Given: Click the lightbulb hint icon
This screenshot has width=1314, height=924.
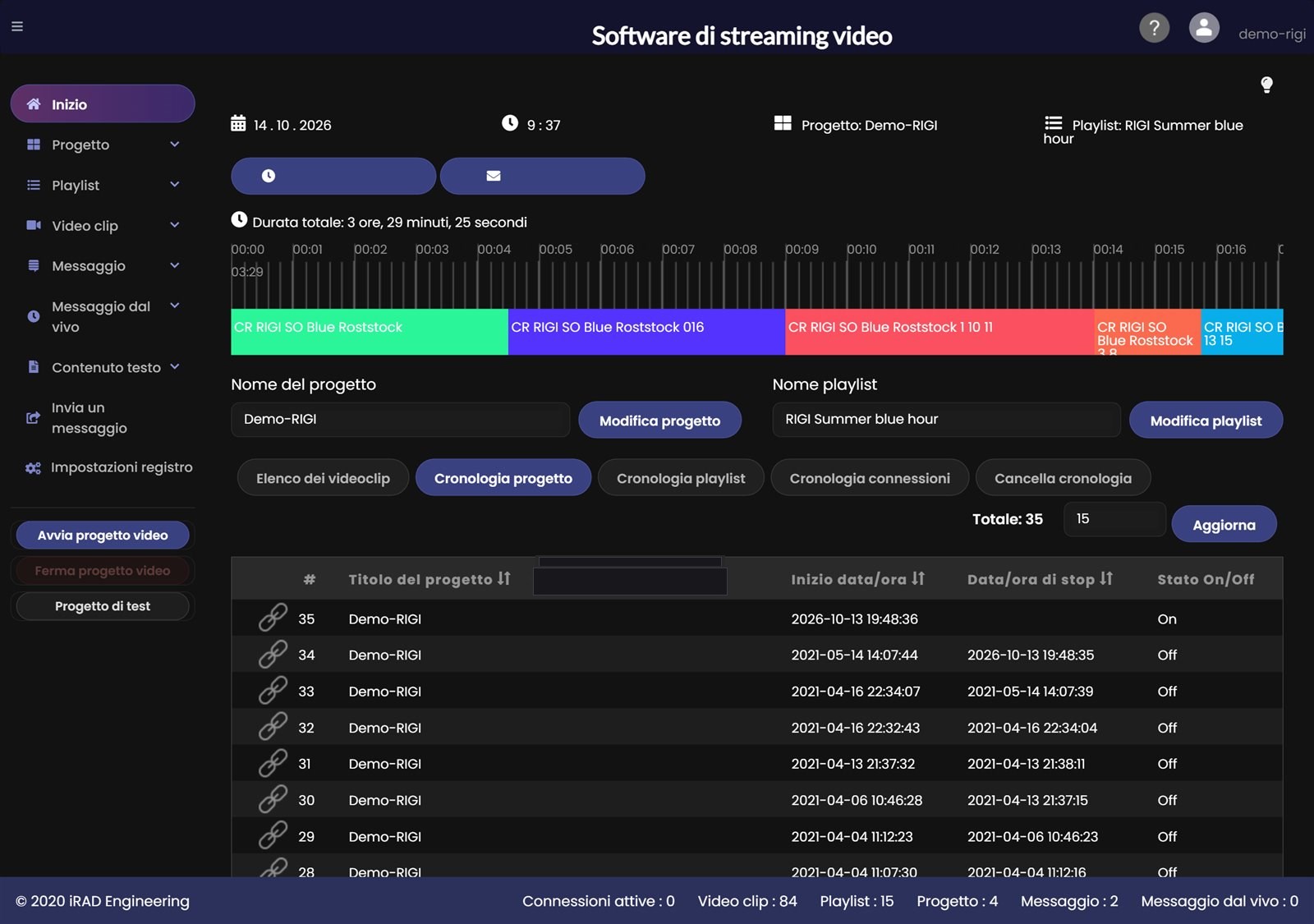Looking at the screenshot, I should (x=1266, y=85).
